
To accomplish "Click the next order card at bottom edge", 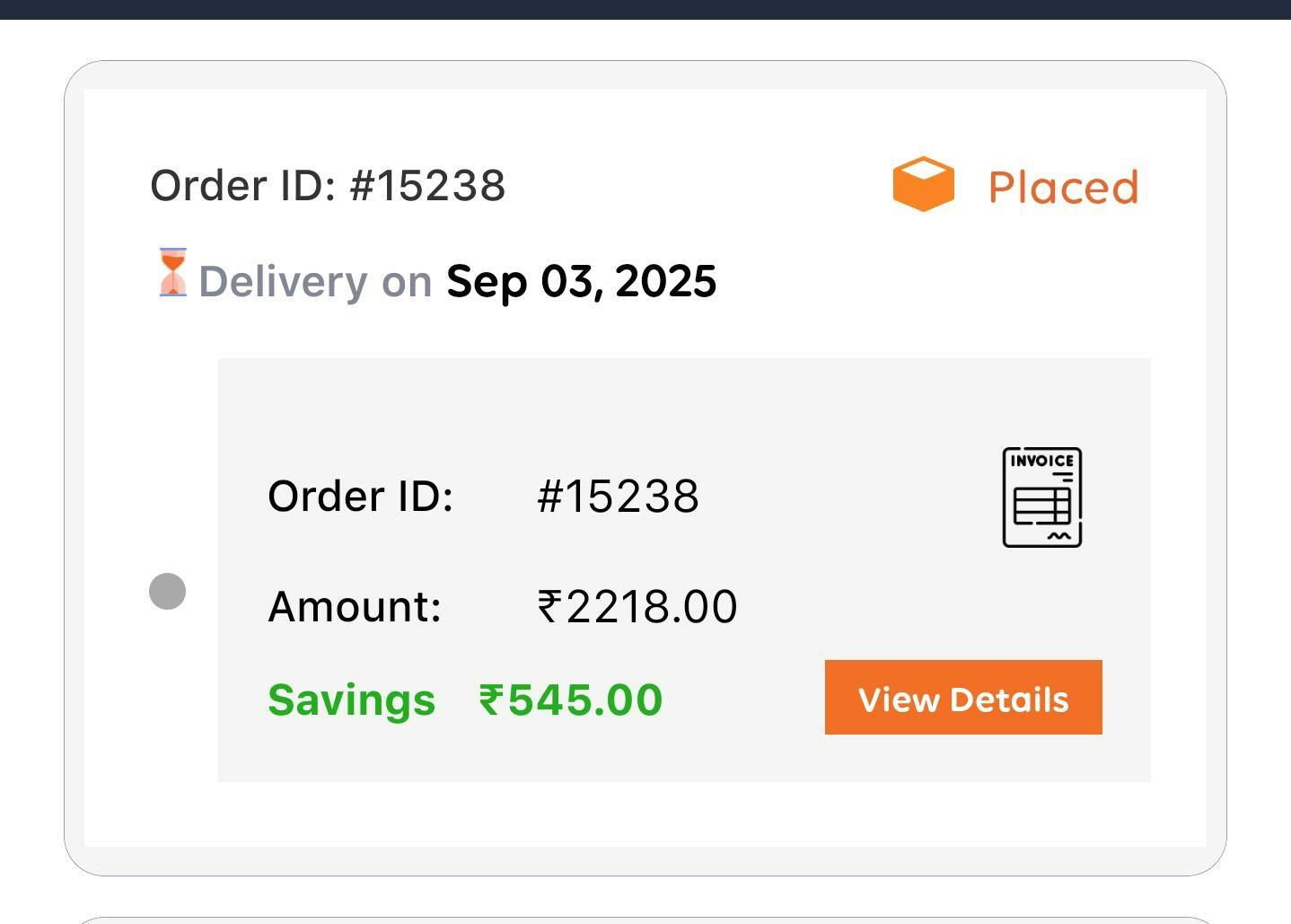I will point(645,920).
